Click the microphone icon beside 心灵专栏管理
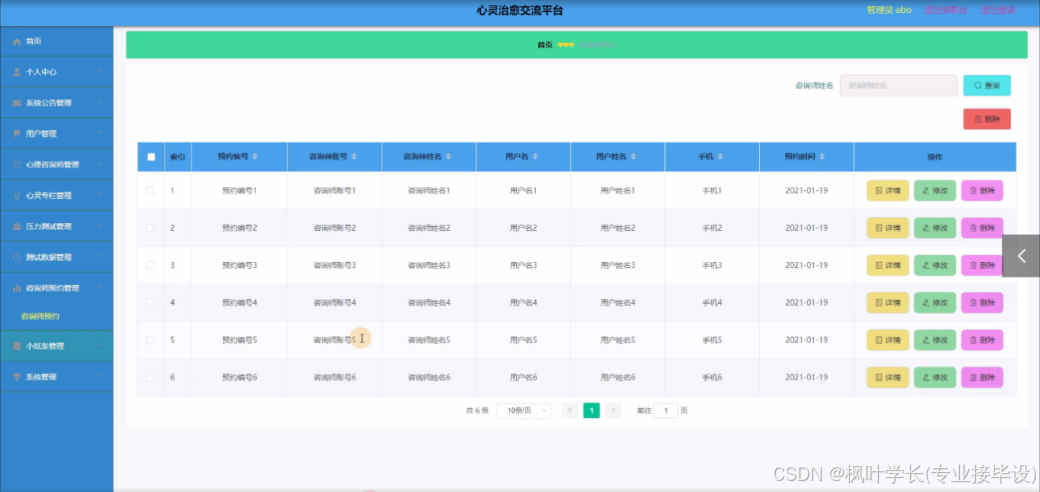This screenshot has width=1040, height=492. (17, 196)
